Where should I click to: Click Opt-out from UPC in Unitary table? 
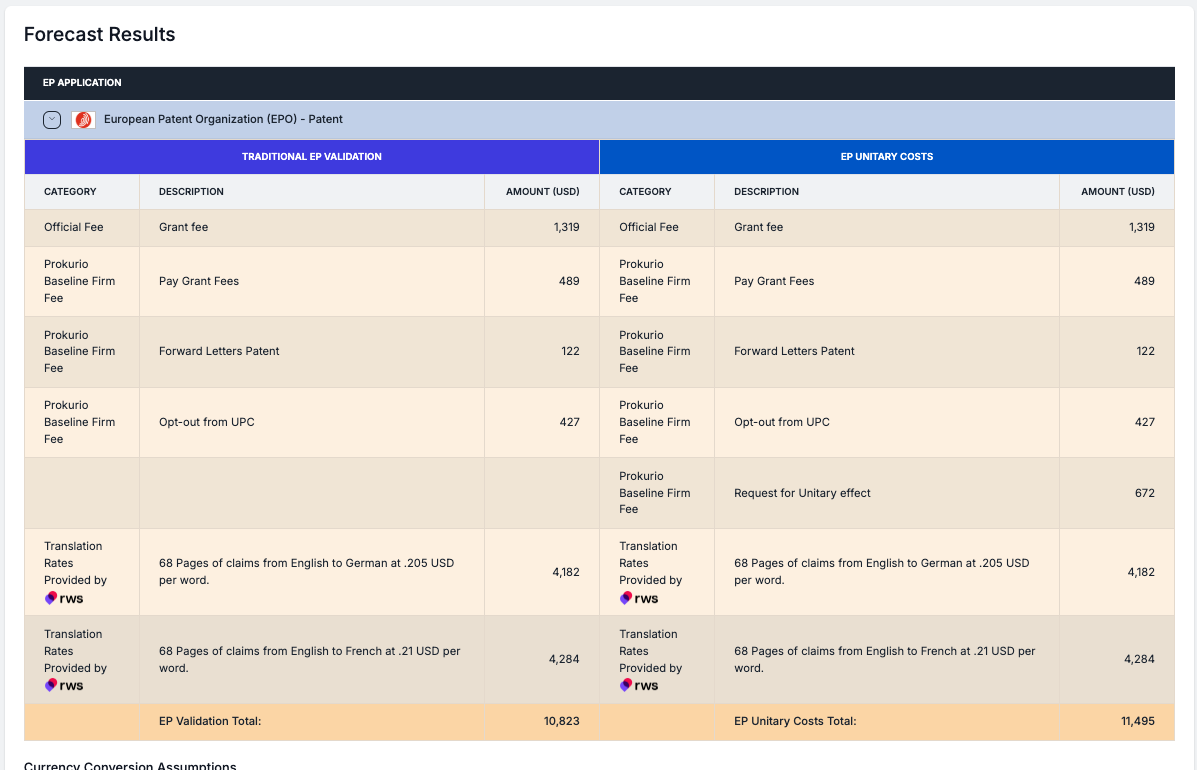[781, 422]
